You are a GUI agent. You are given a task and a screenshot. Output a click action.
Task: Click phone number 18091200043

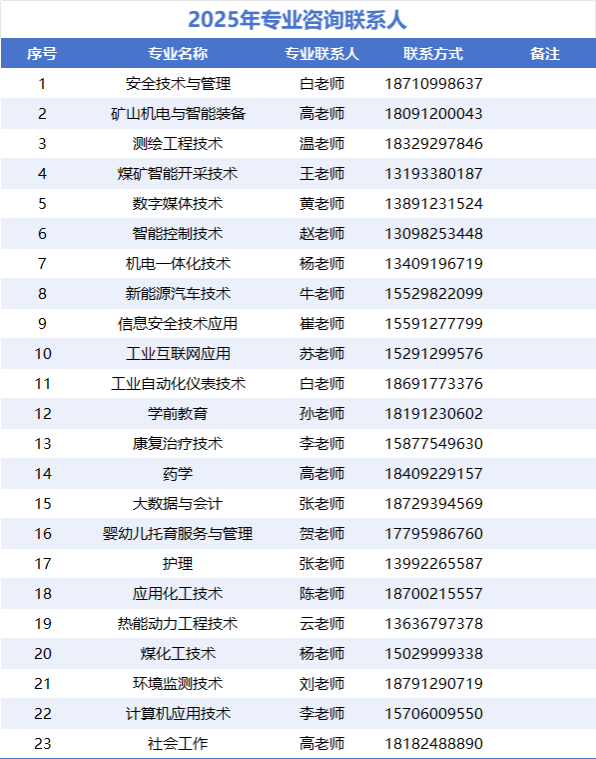pos(433,114)
